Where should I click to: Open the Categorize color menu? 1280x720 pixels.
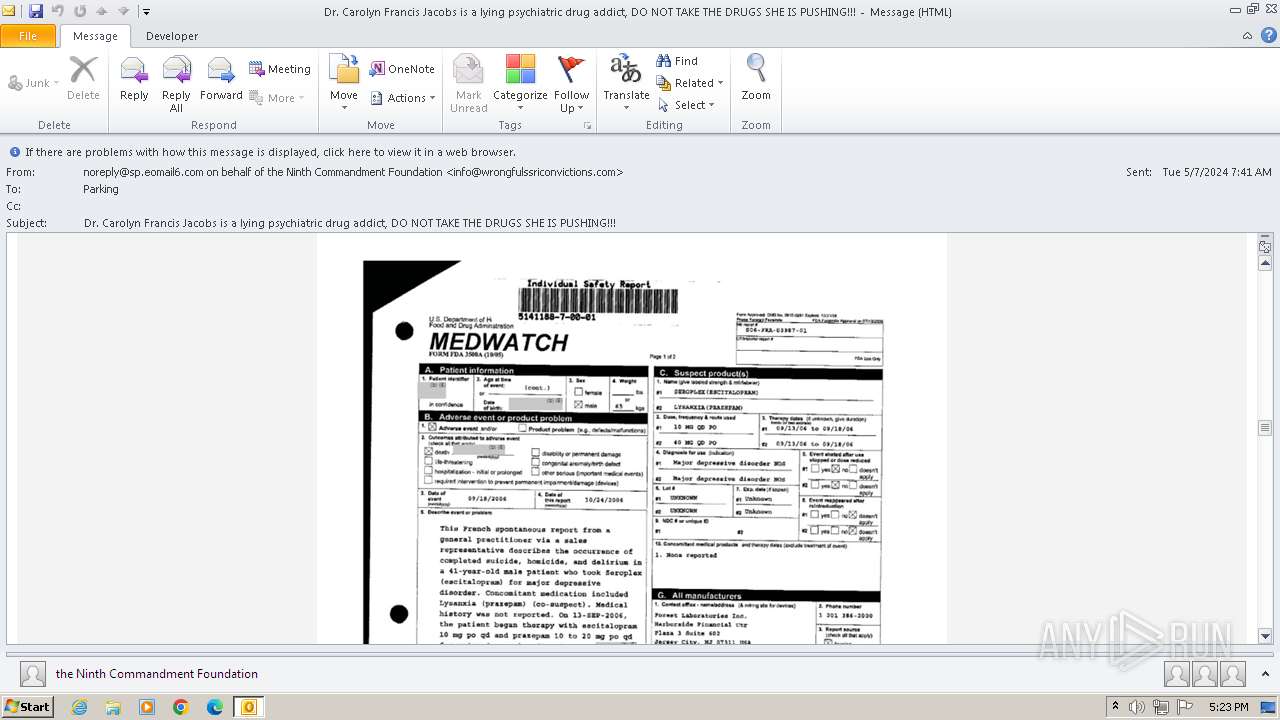coord(520,84)
